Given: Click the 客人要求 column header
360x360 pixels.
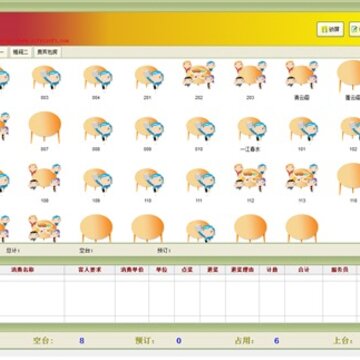Looking at the screenshot, I should 90,270.
